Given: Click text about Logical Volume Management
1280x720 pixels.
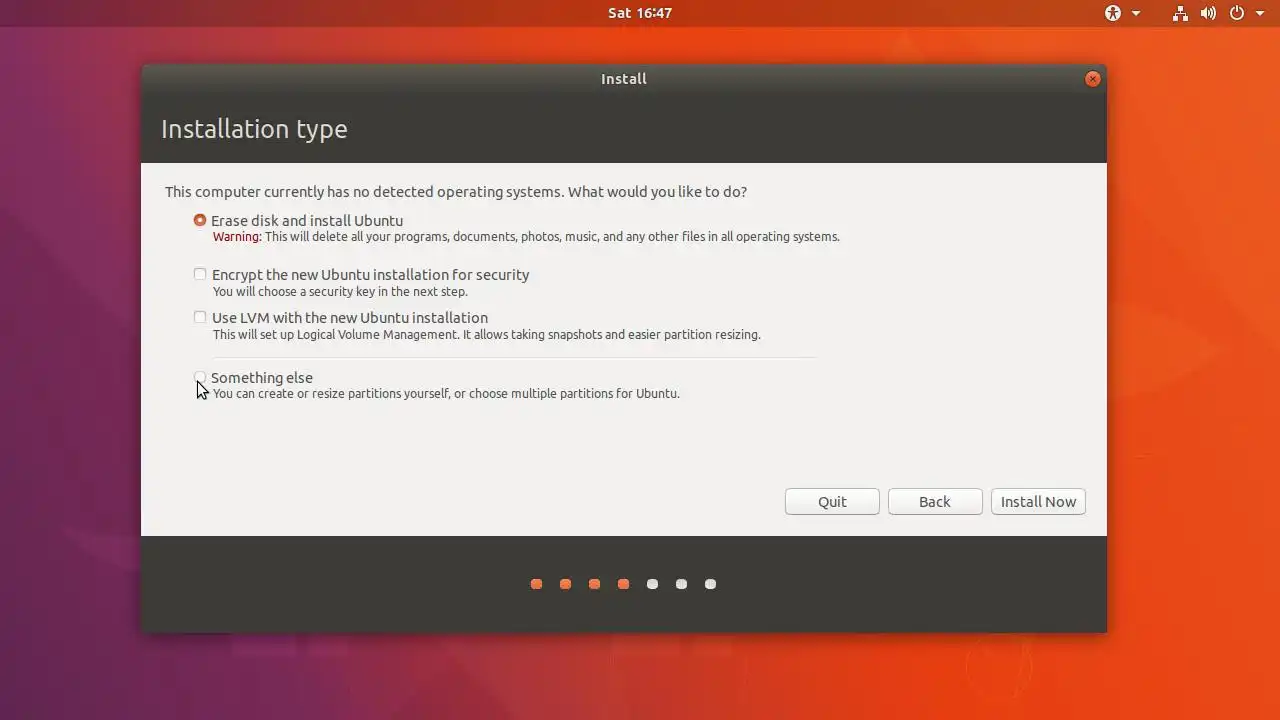Looking at the screenshot, I should pyautogui.click(x=487, y=335).
